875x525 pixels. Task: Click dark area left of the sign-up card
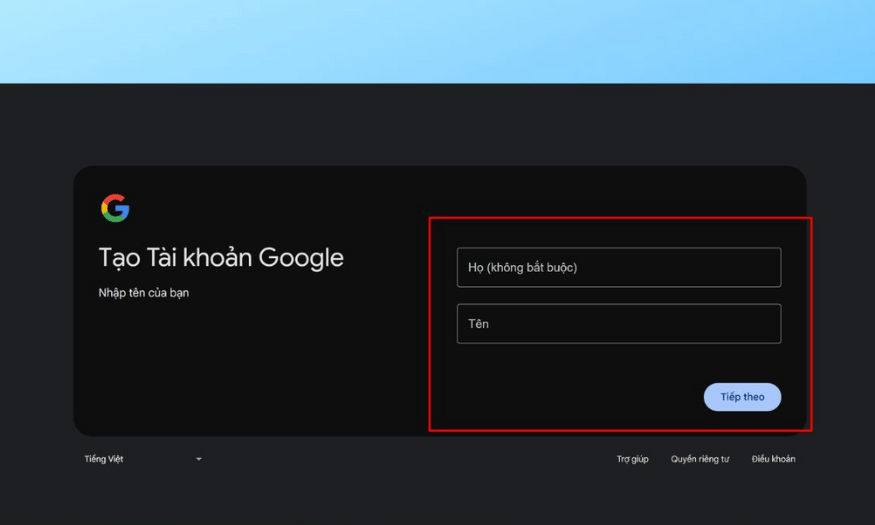36,300
